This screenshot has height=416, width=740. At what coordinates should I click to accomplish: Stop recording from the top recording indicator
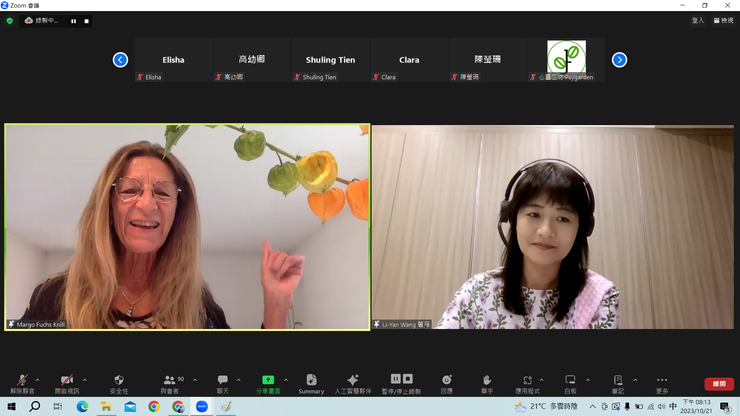click(86, 21)
